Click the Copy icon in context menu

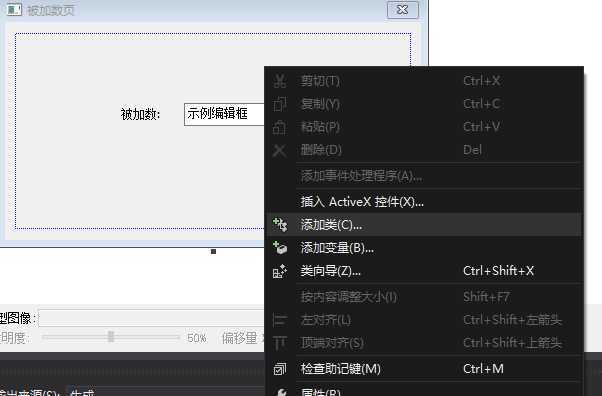[280, 104]
